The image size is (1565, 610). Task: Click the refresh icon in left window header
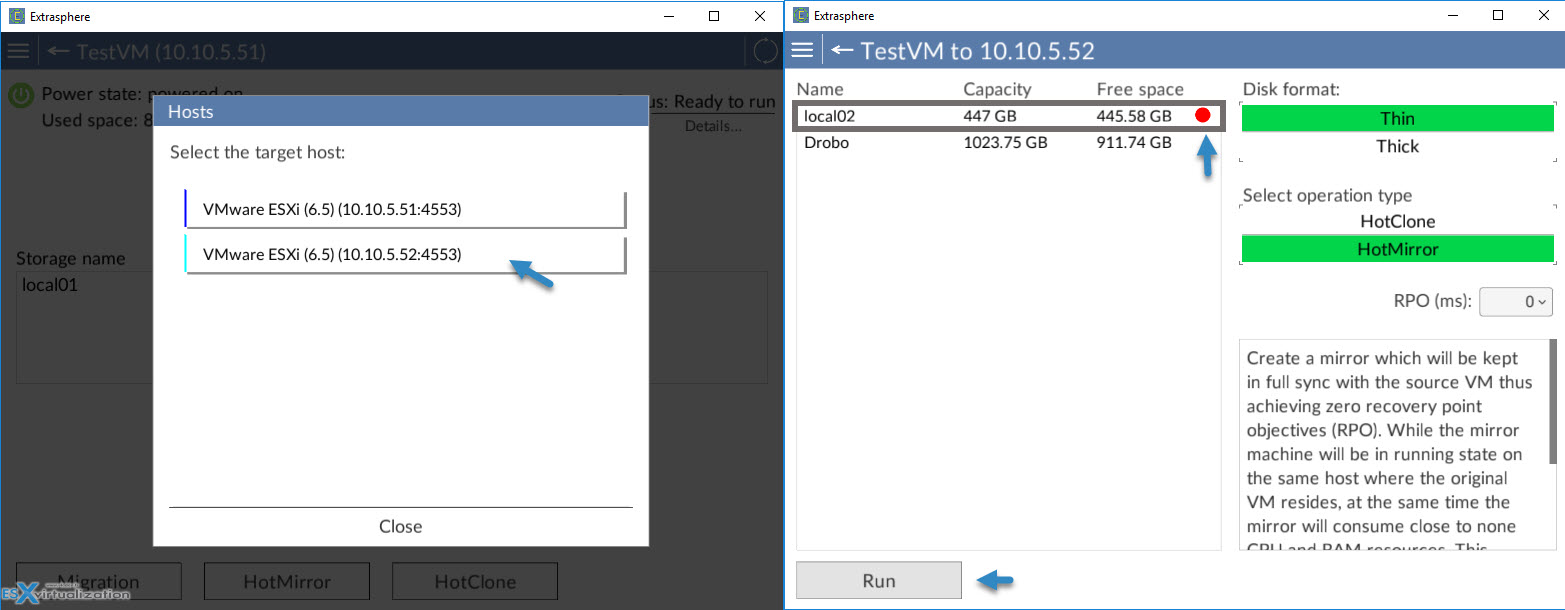(765, 51)
